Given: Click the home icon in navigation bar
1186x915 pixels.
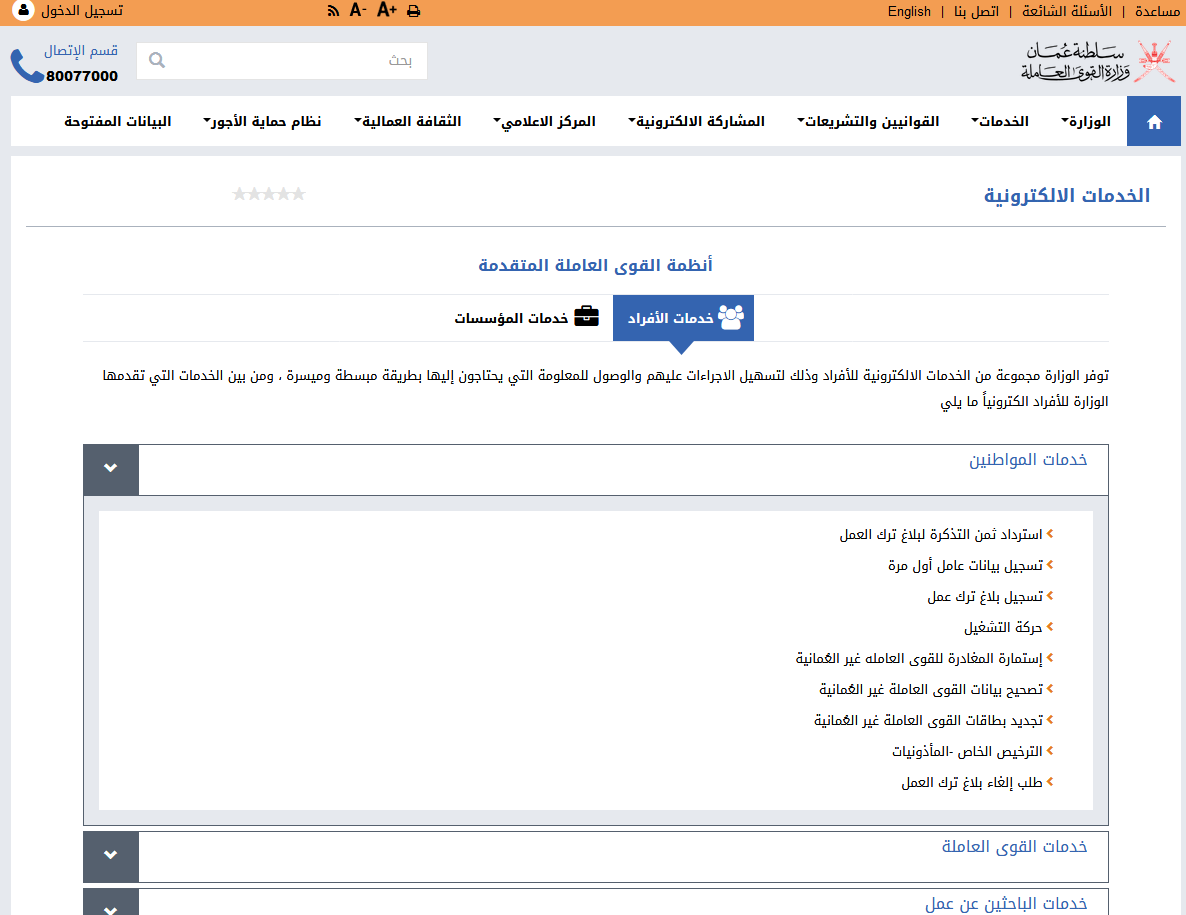Looking at the screenshot, I should [x=1154, y=122].
